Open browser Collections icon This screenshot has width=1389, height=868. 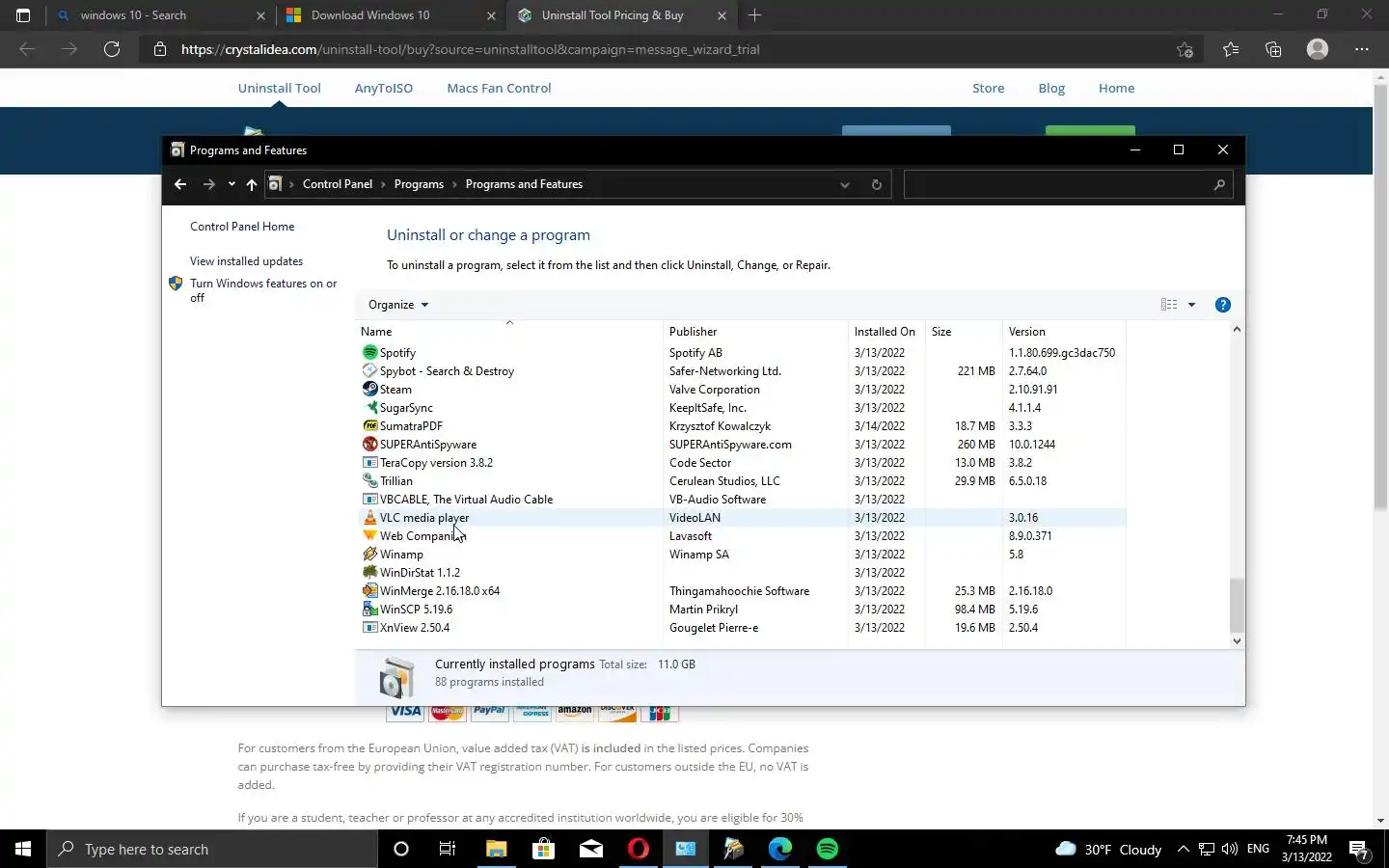tap(1273, 49)
